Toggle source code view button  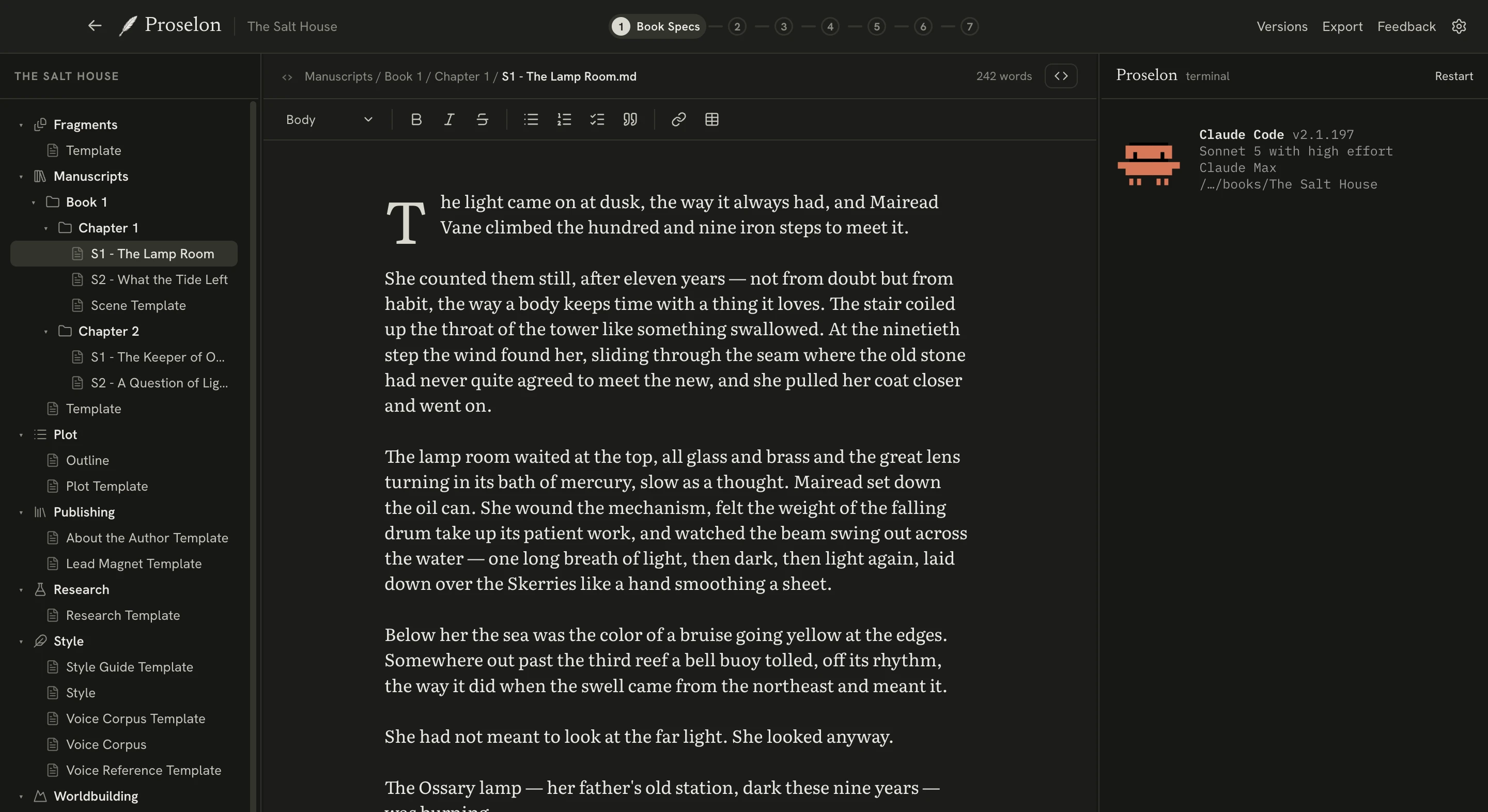(1061, 76)
